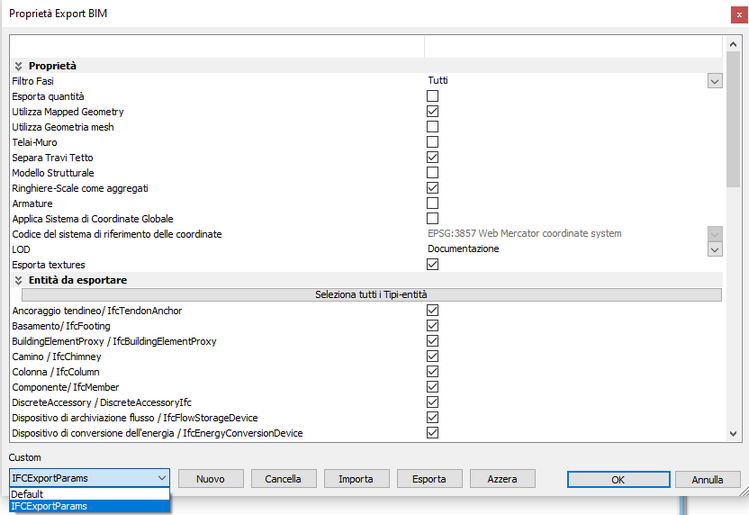The image size is (749, 515).
Task: Click the Esporta button
Action: pyautogui.click(x=429, y=479)
